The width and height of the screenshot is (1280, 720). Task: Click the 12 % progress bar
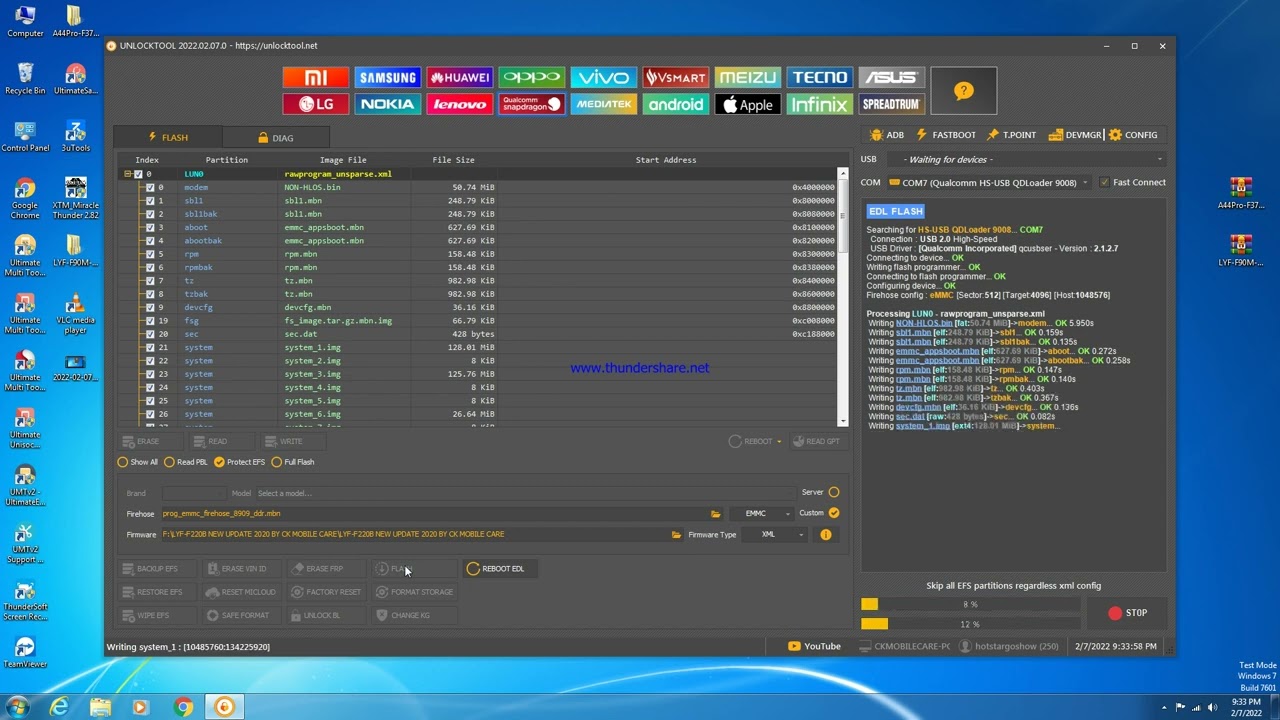[x=970, y=624]
